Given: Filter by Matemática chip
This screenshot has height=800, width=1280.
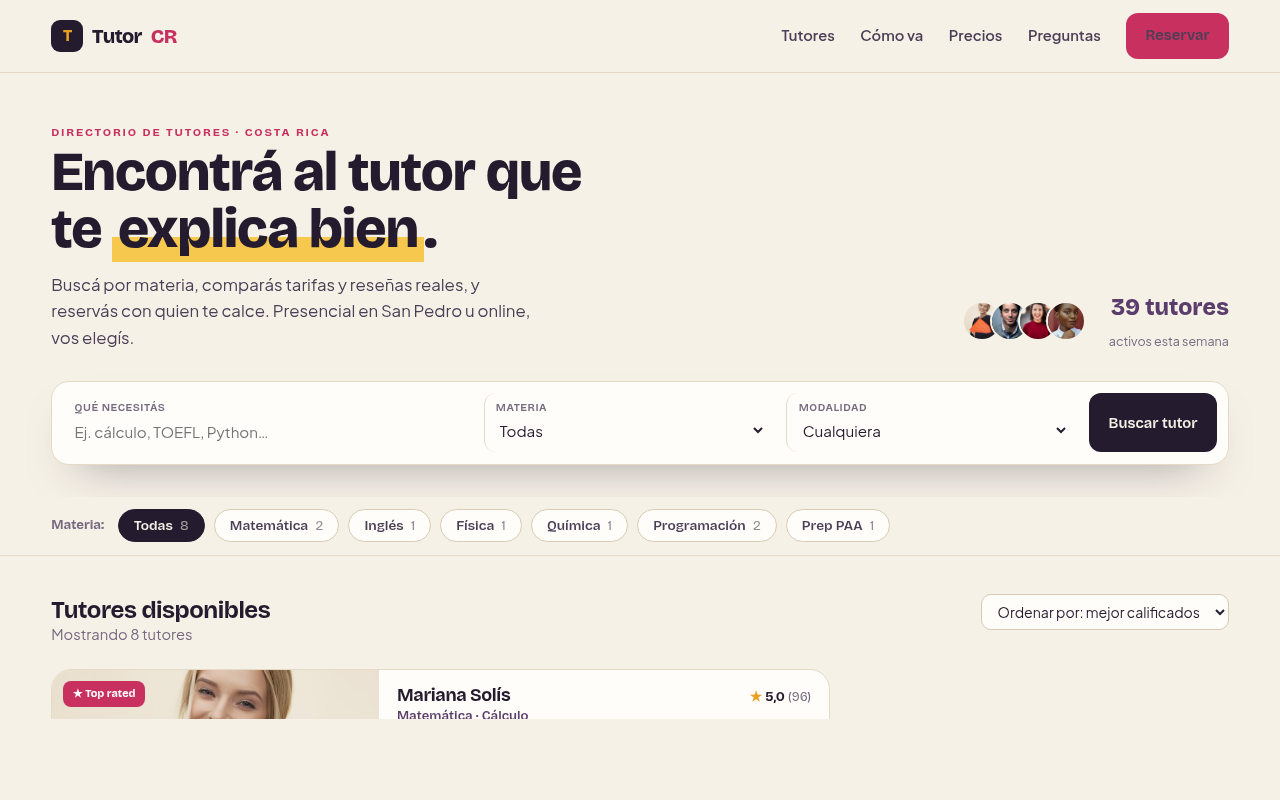Looking at the screenshot, I should coord(276,526).
